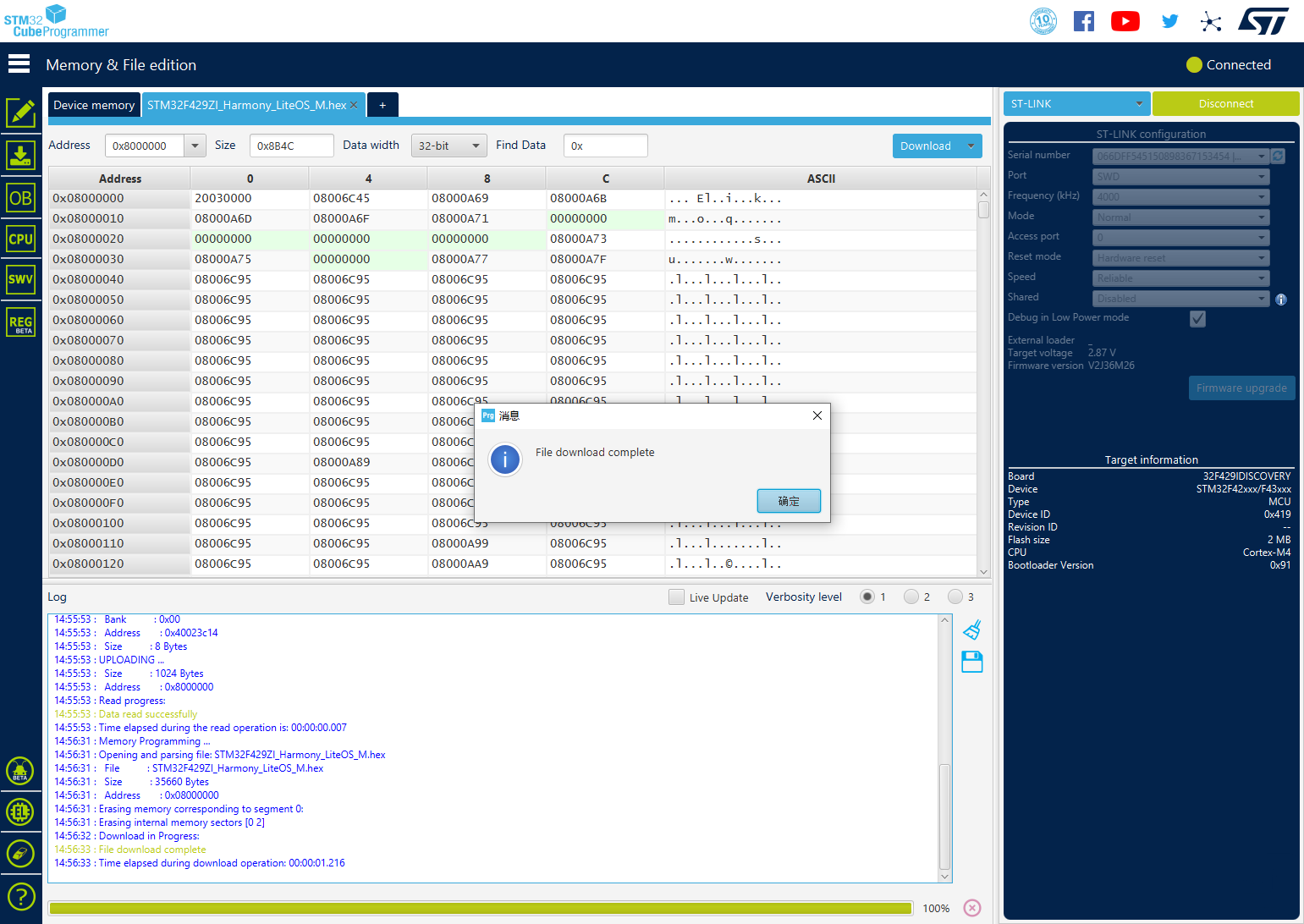Expand the Address dropdown arrow
This screenshot has width=1304, height=924.
tap(195, 146)
